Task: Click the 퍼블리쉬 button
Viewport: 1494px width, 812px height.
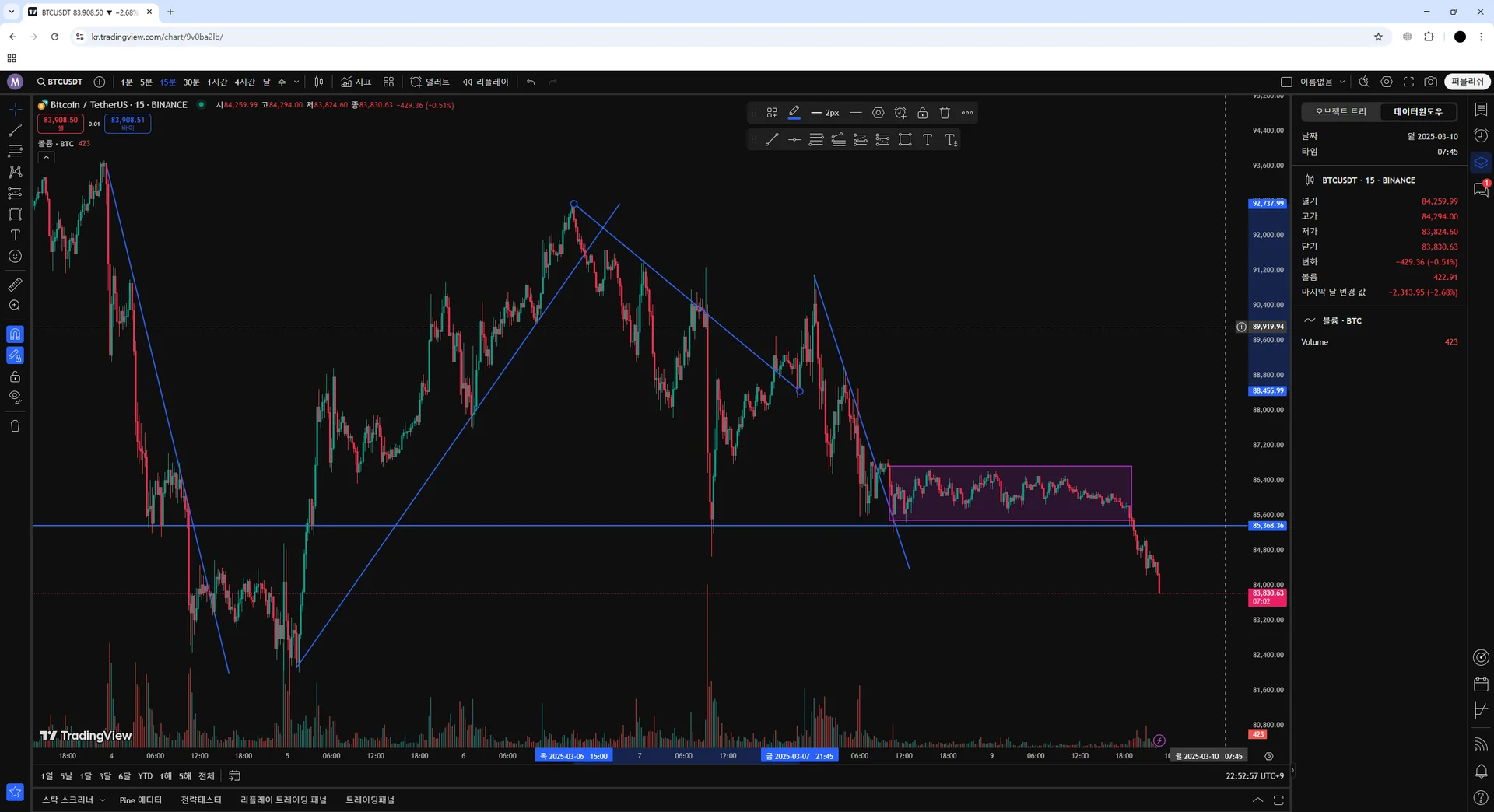Action: click(1467, 82)
